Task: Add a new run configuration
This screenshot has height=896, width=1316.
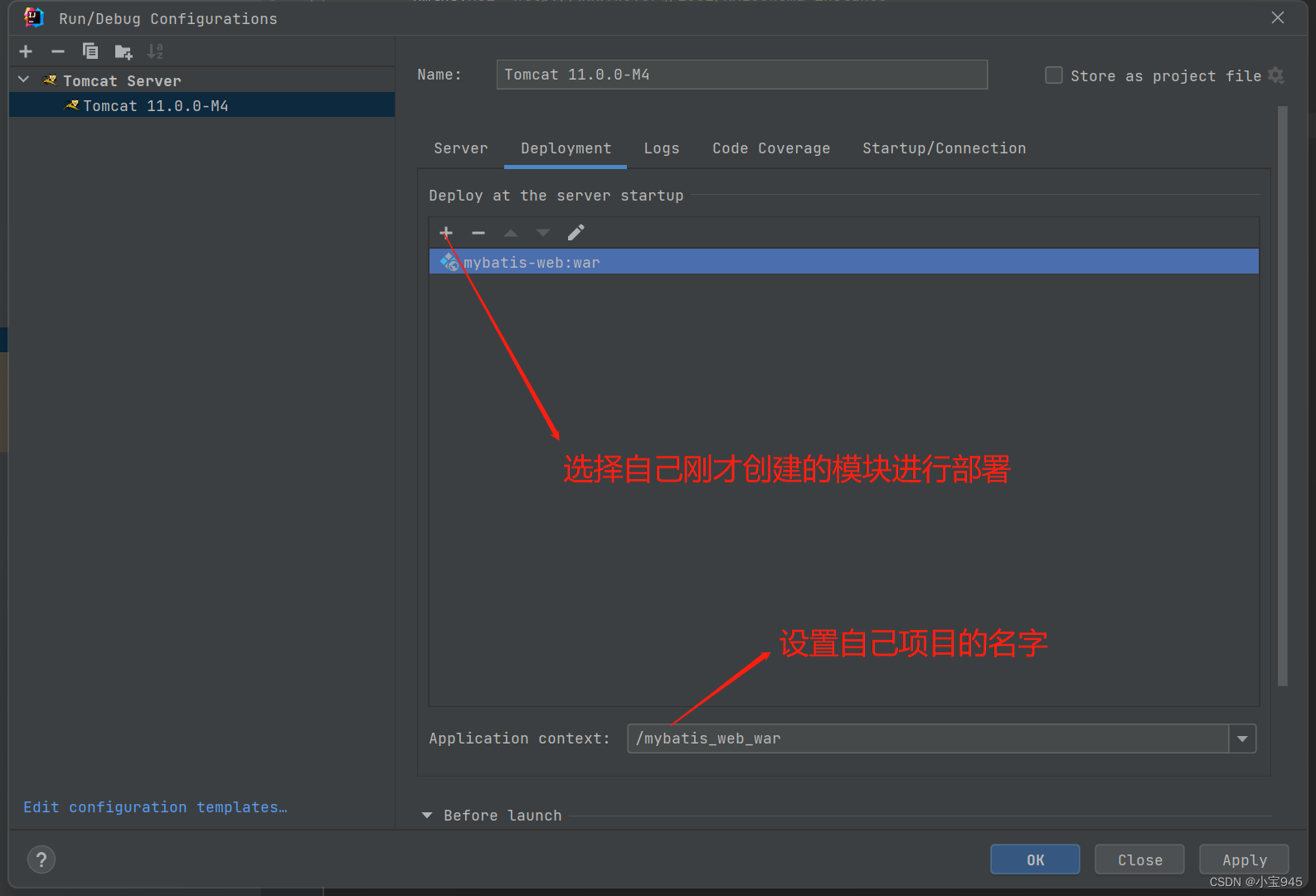Action: click(x=26, y=51)
